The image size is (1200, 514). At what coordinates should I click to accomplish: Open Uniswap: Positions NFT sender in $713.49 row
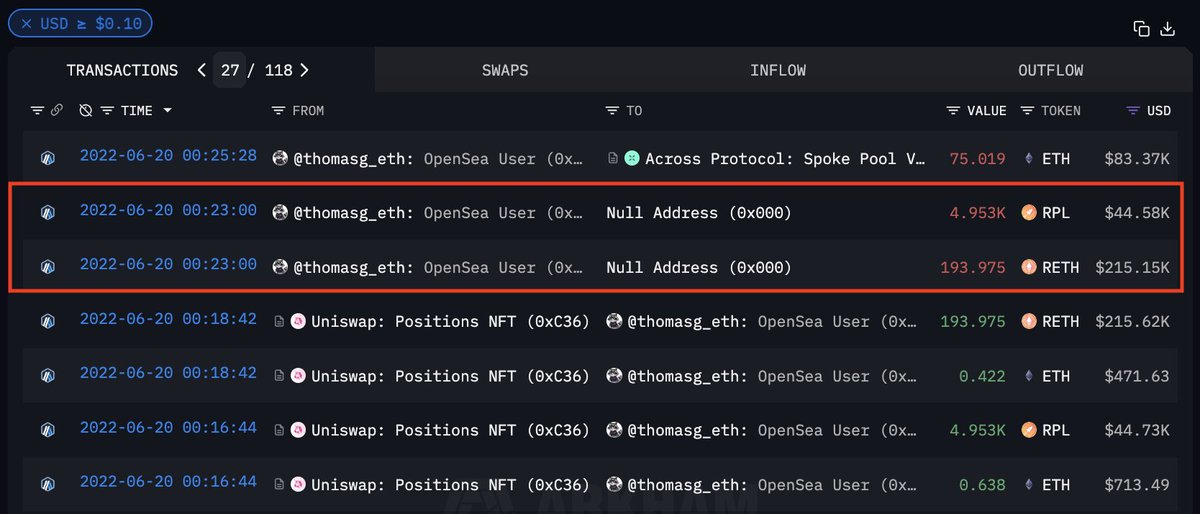pyautogui.click(x=450, y=484)
